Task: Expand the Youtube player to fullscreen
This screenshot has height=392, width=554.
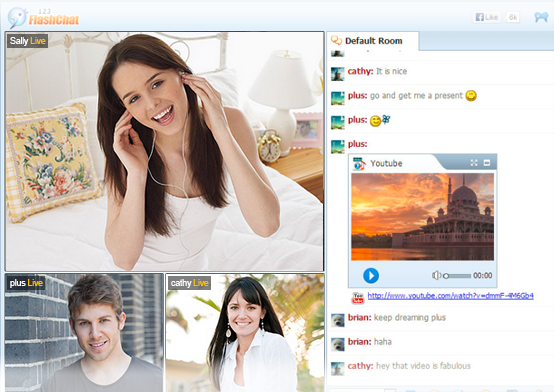Action: [474, 163]
